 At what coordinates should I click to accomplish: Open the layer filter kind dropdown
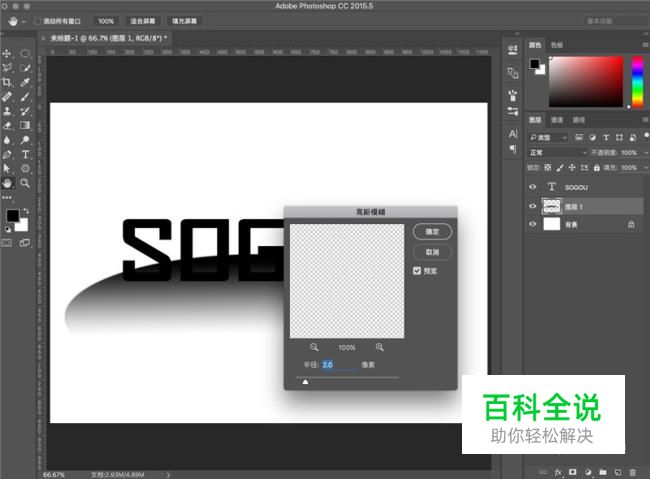548,137
